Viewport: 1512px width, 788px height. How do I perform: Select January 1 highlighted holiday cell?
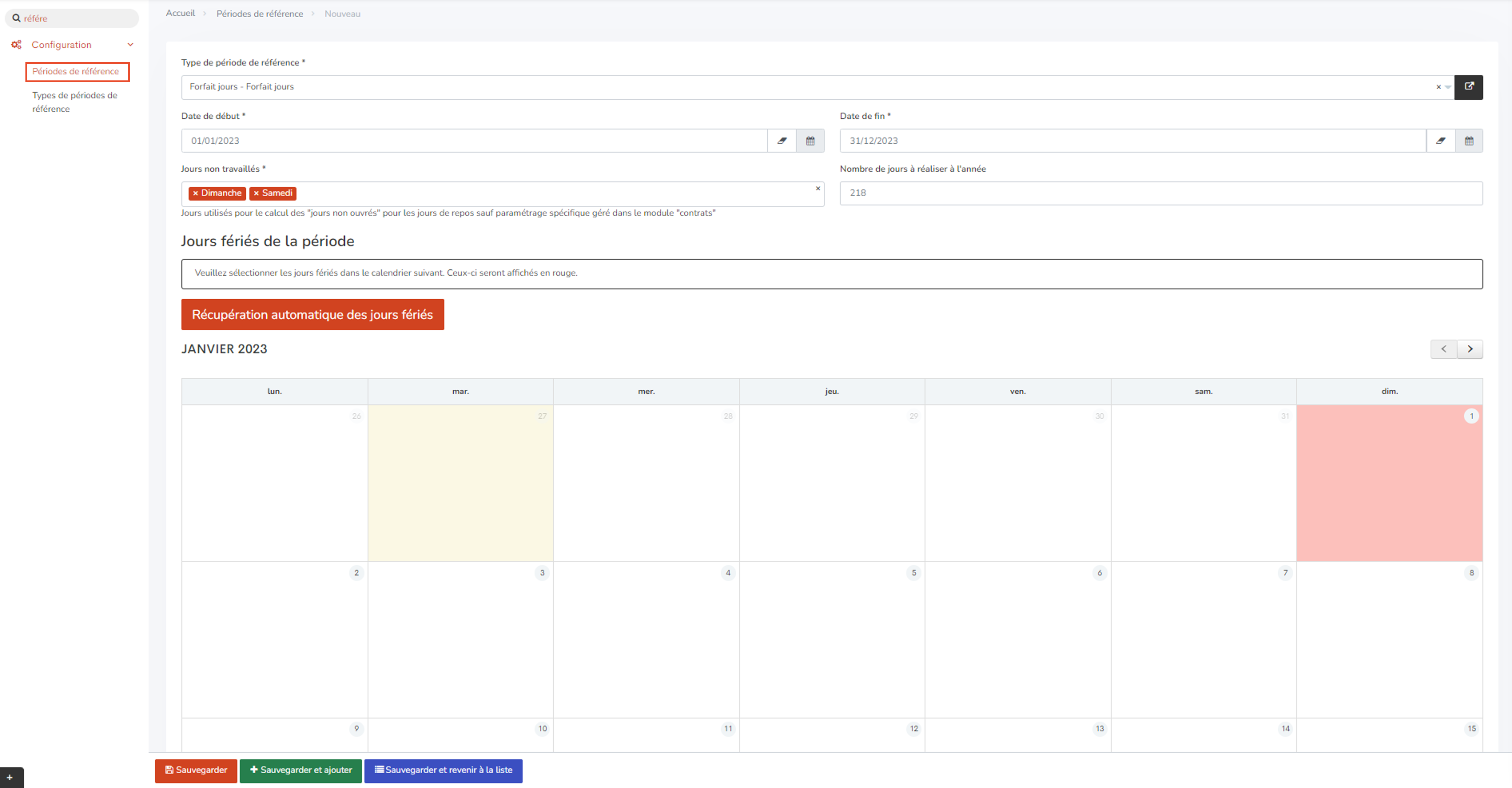click(1389, 483)
